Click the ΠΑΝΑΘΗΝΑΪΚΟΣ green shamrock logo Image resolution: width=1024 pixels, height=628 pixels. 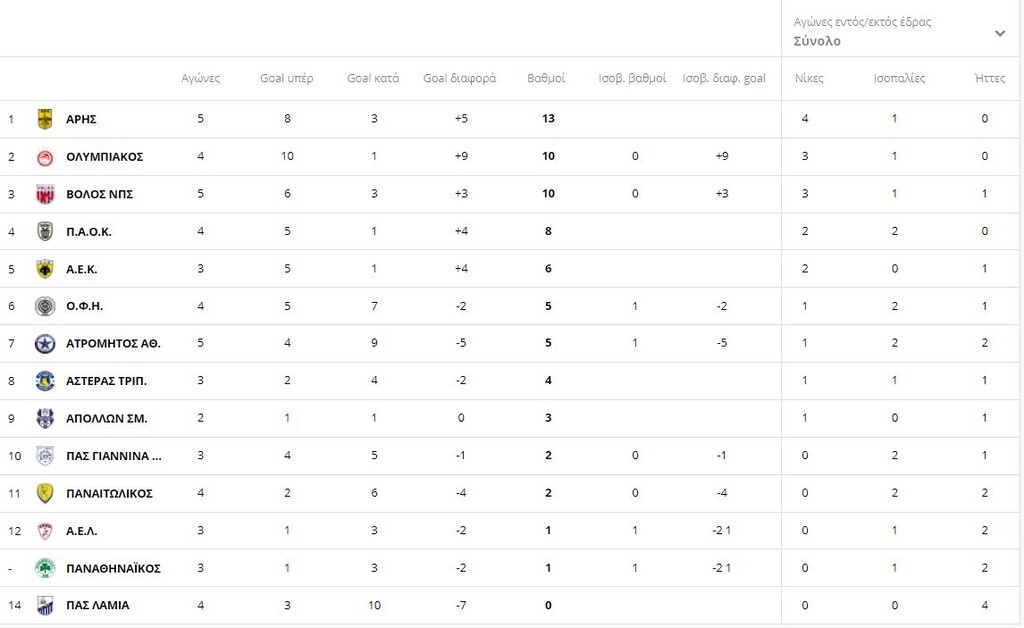(x=44, y=568)
